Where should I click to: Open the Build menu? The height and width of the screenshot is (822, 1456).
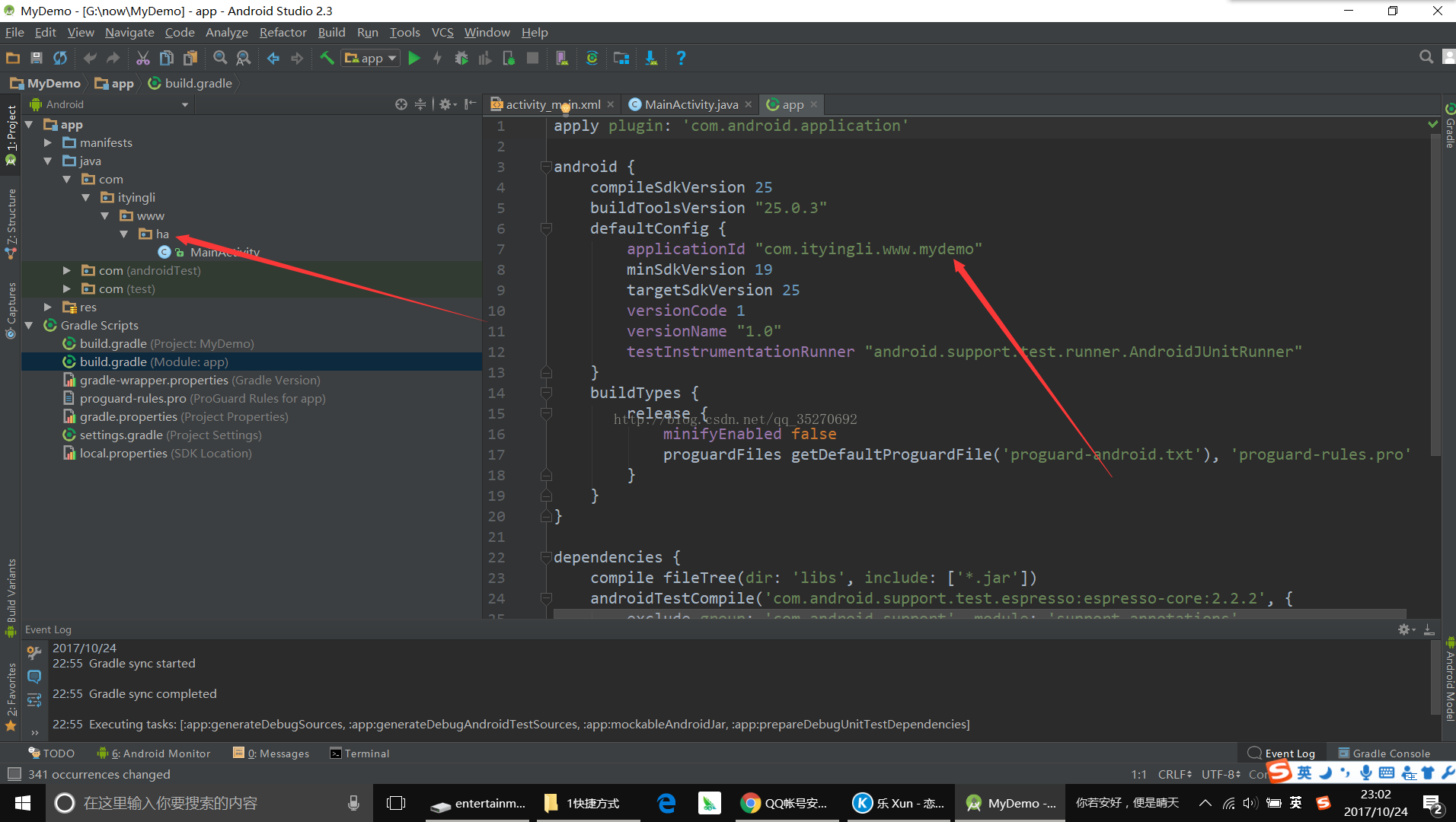point(331,32)
